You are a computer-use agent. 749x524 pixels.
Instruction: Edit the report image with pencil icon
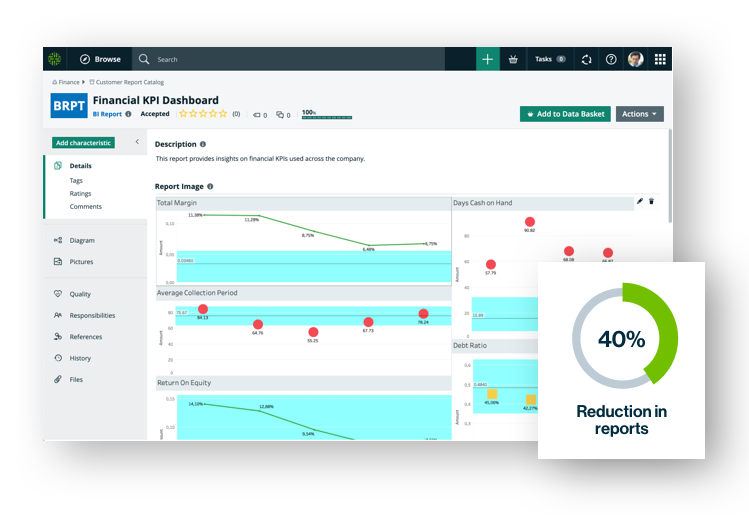point(640,201)
